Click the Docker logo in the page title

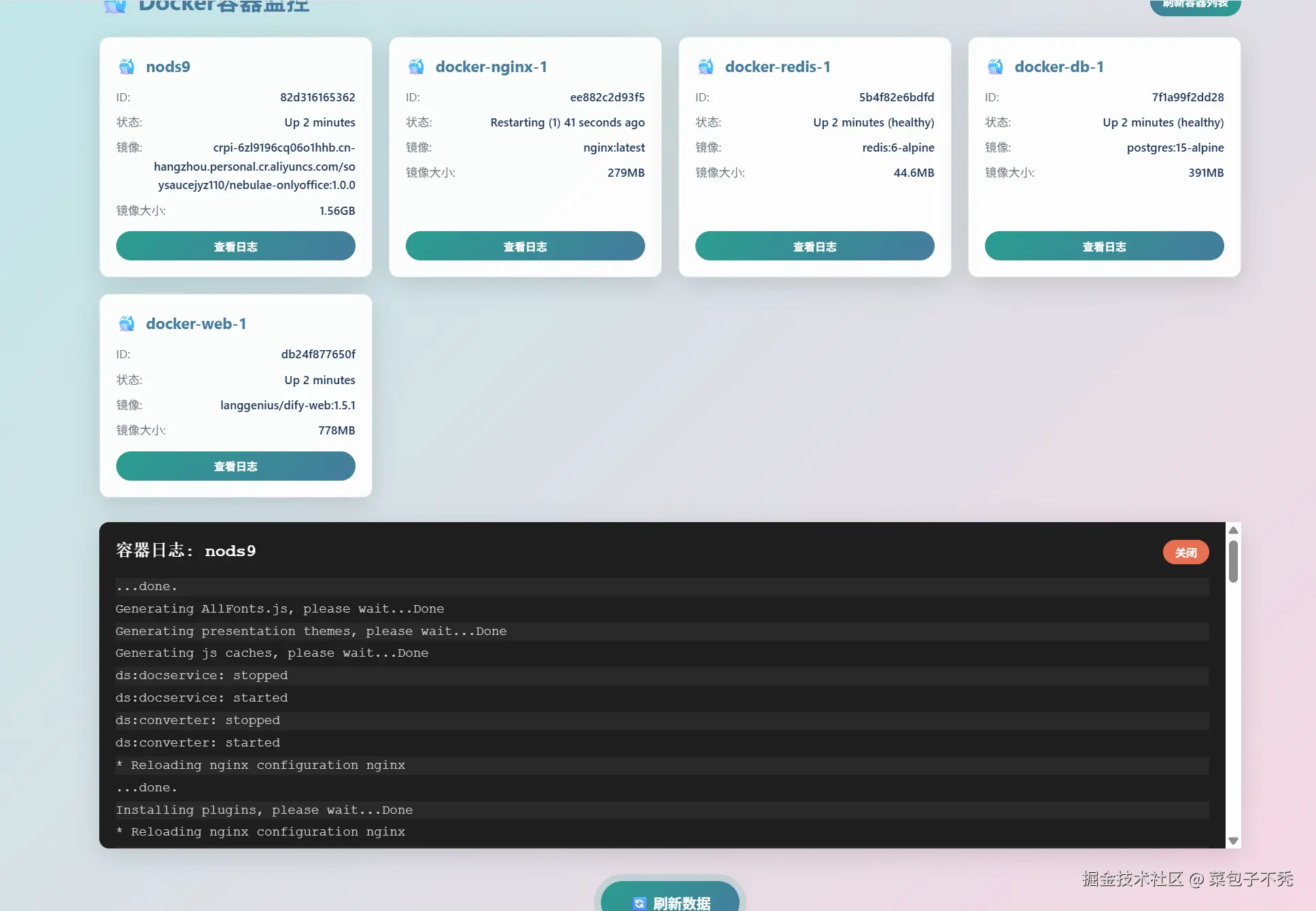pos(114,6)
